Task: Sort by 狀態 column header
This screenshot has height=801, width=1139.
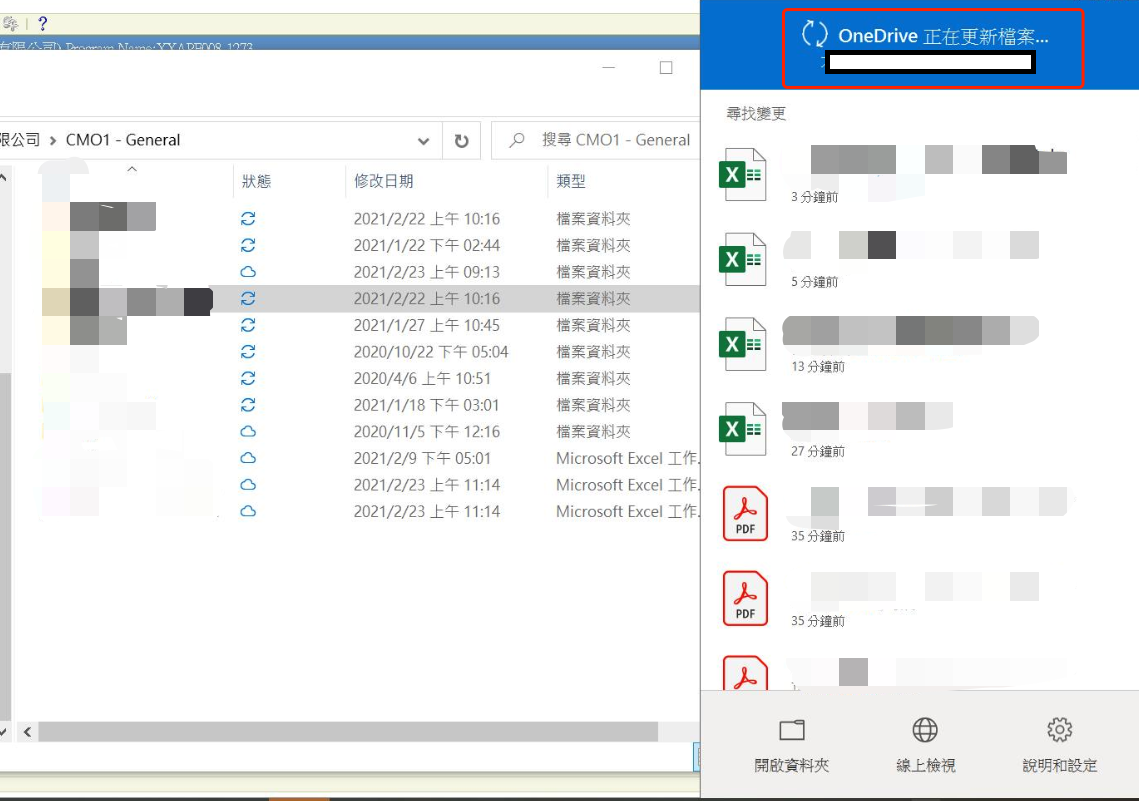Action: (x=256, y=182)
